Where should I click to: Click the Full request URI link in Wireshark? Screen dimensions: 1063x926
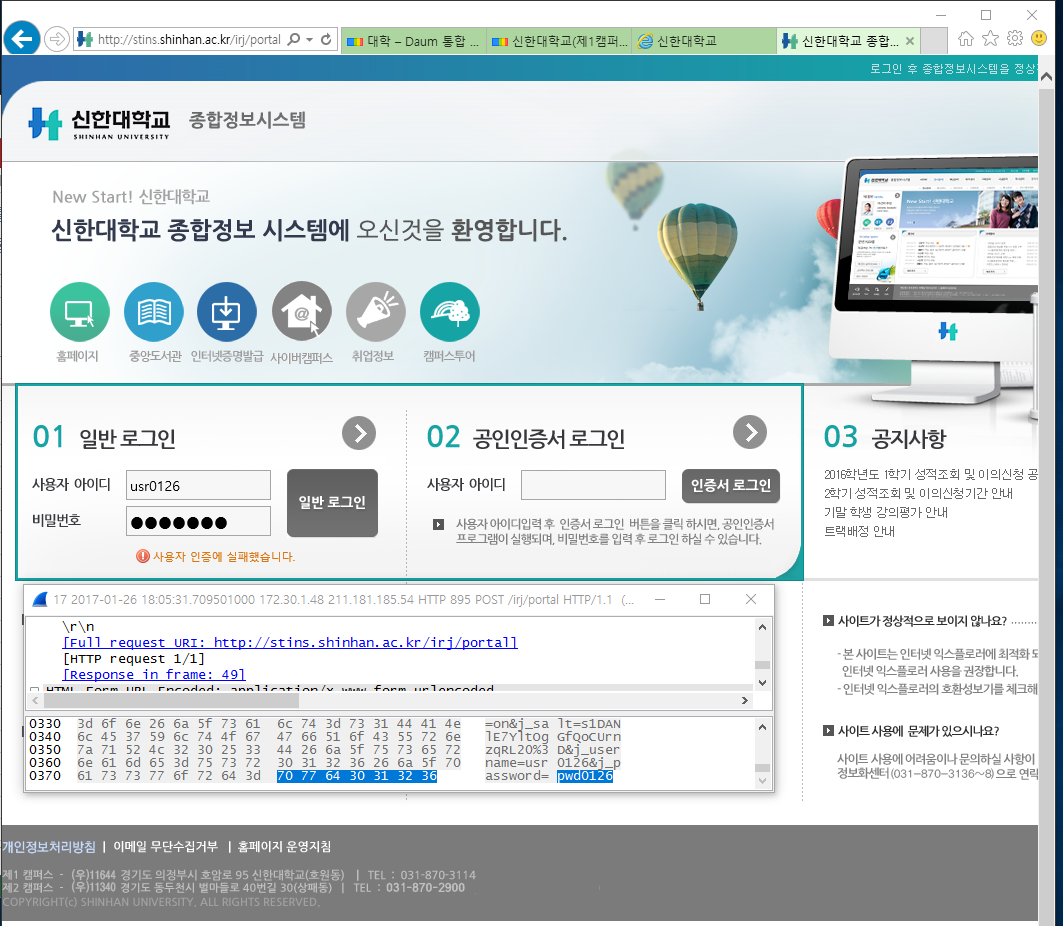point(289,642)
